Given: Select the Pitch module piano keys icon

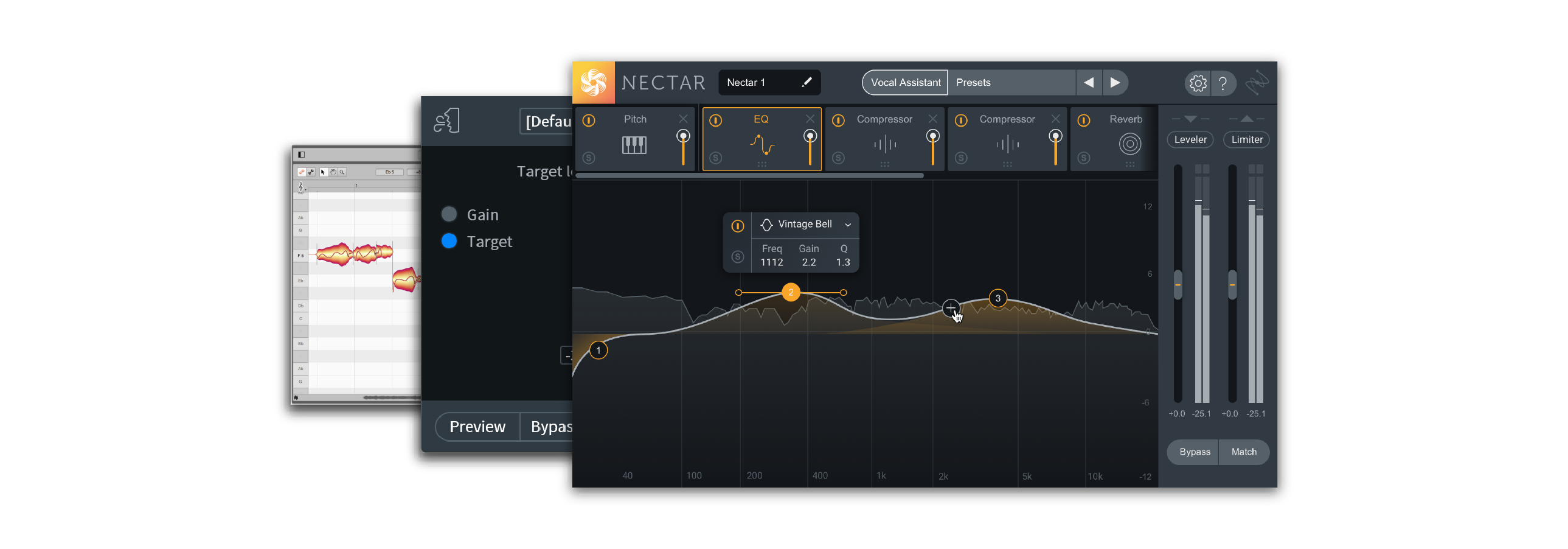Looking at the screenshot, I should (x=634, y=145).
